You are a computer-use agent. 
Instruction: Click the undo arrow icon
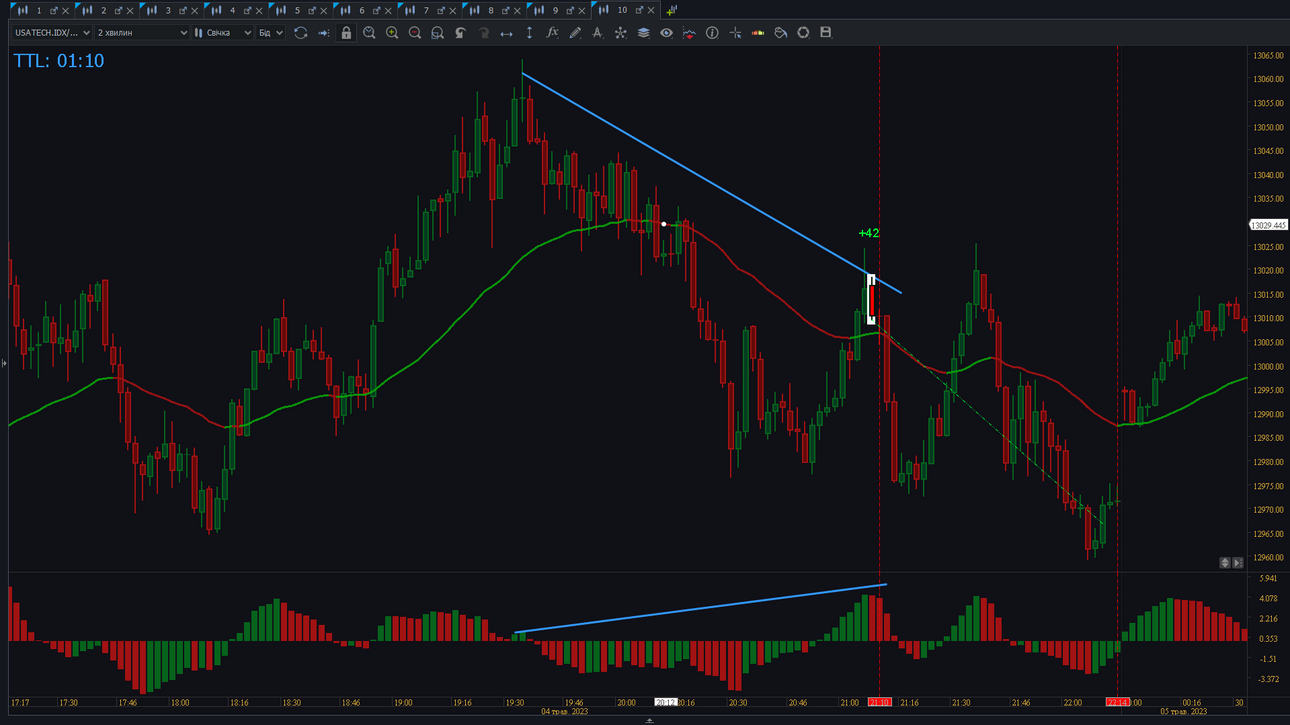pyautogui.click(x=460, y=33)
